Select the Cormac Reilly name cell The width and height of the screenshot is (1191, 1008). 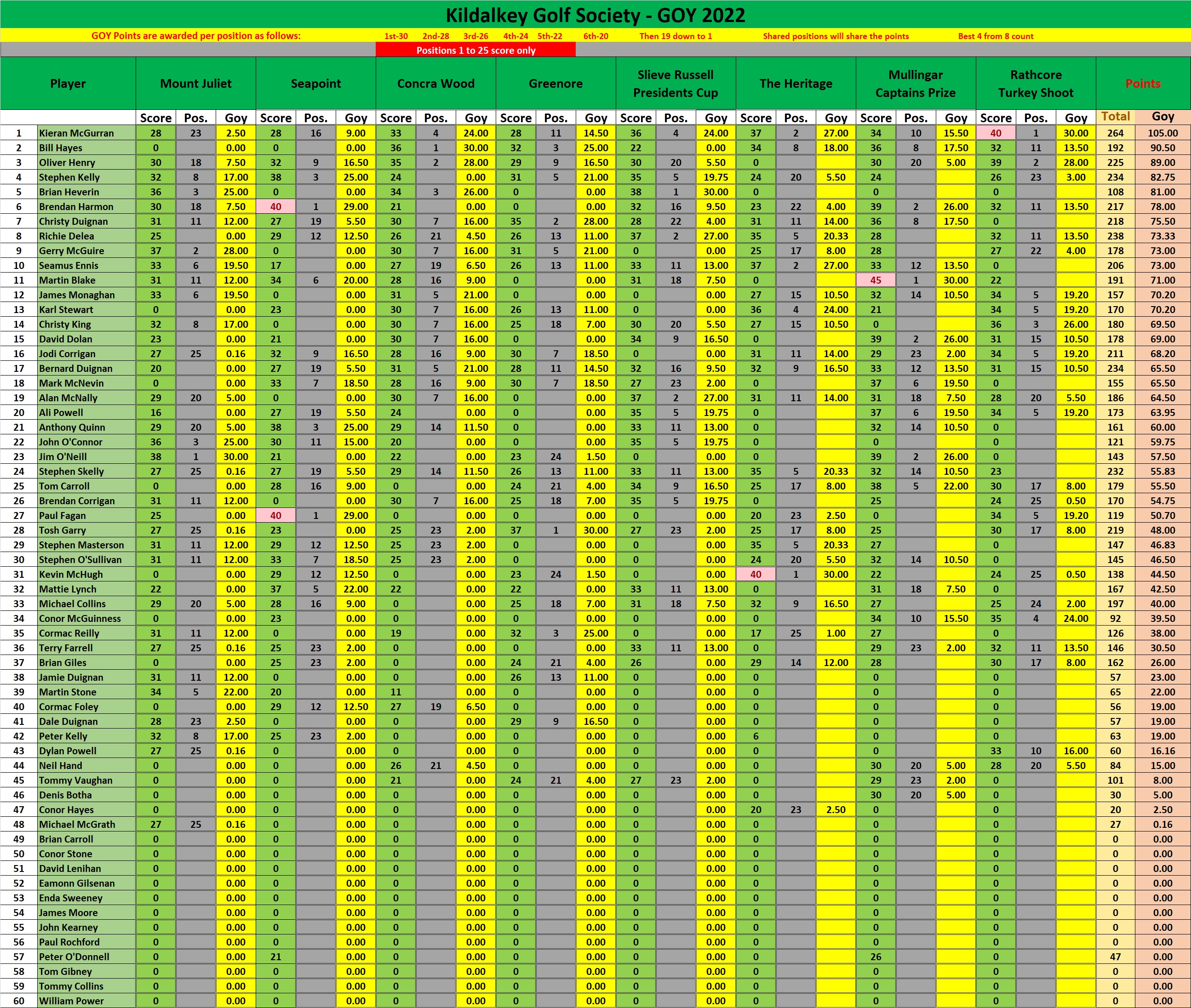point(86,634)
